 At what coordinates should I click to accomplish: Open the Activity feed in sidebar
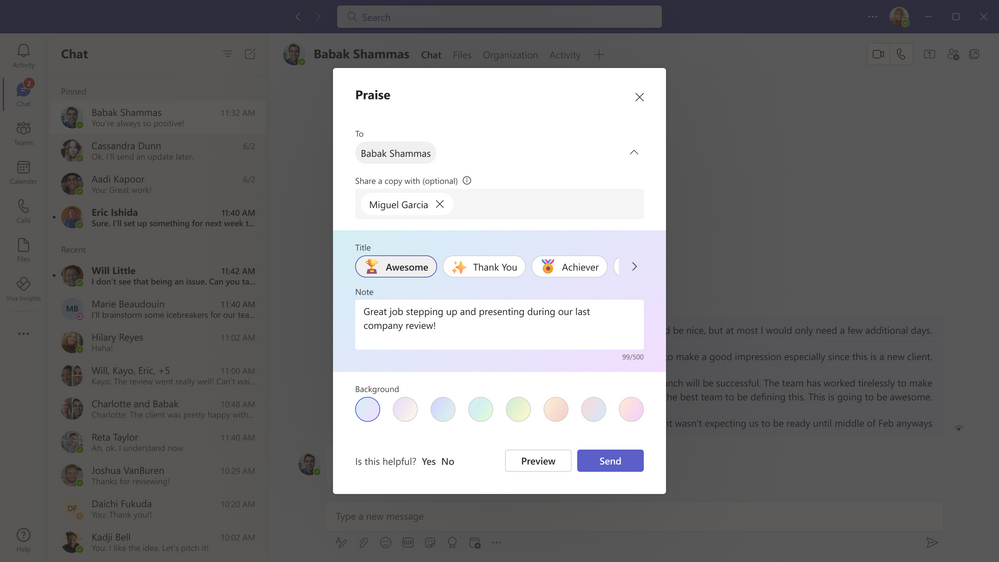coord(23,55)
